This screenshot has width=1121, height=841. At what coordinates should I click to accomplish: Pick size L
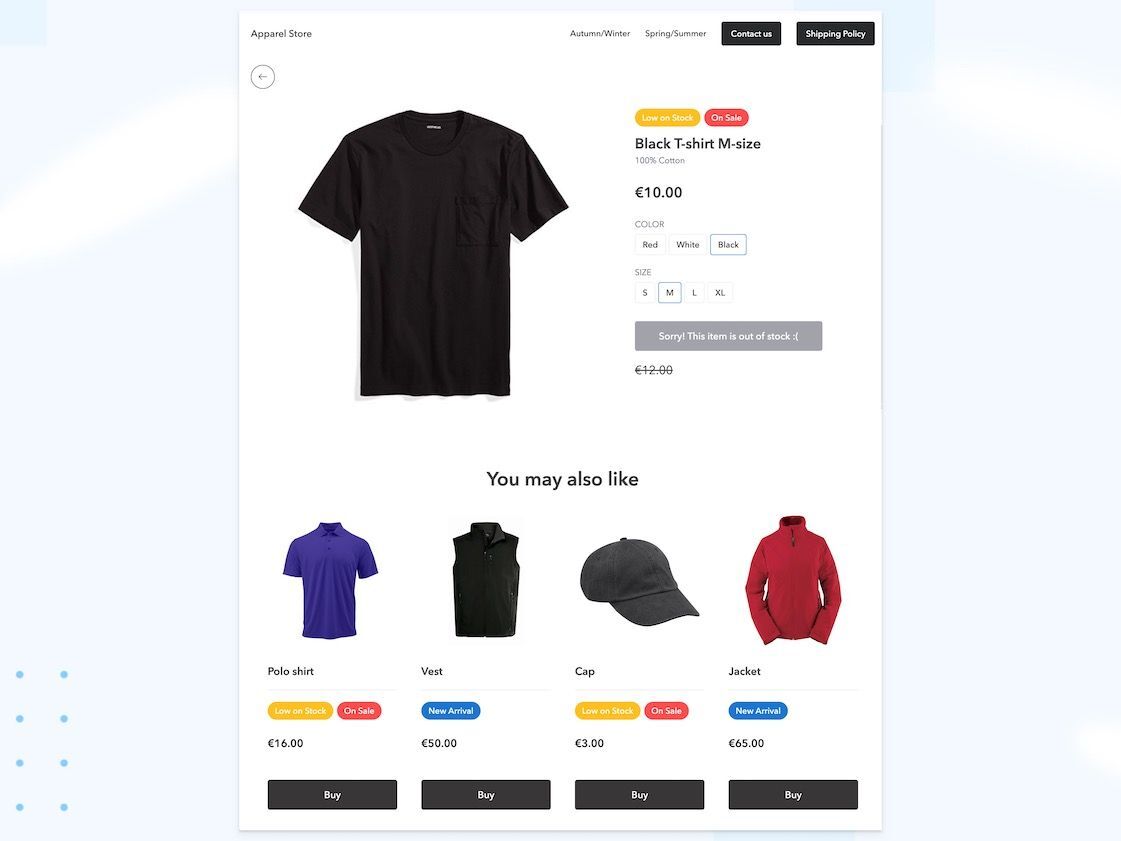tap(694, 292)
